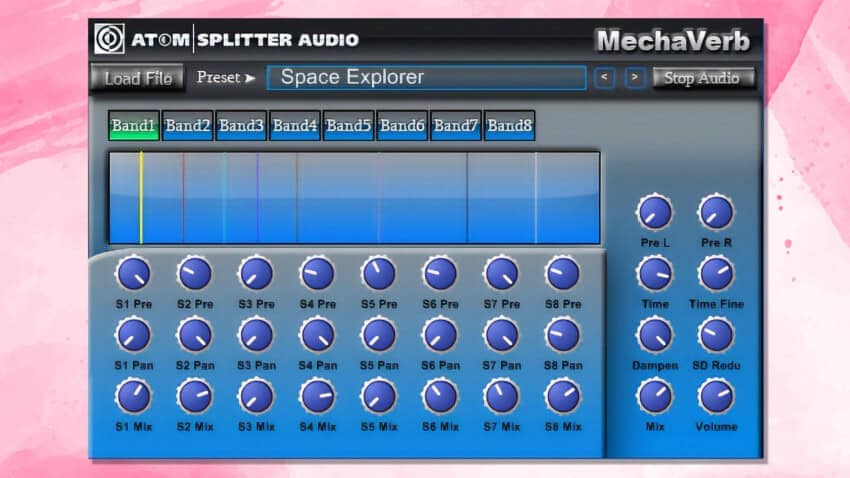Click the master Mix knob
850x478 pixels.
pos(655,396)
